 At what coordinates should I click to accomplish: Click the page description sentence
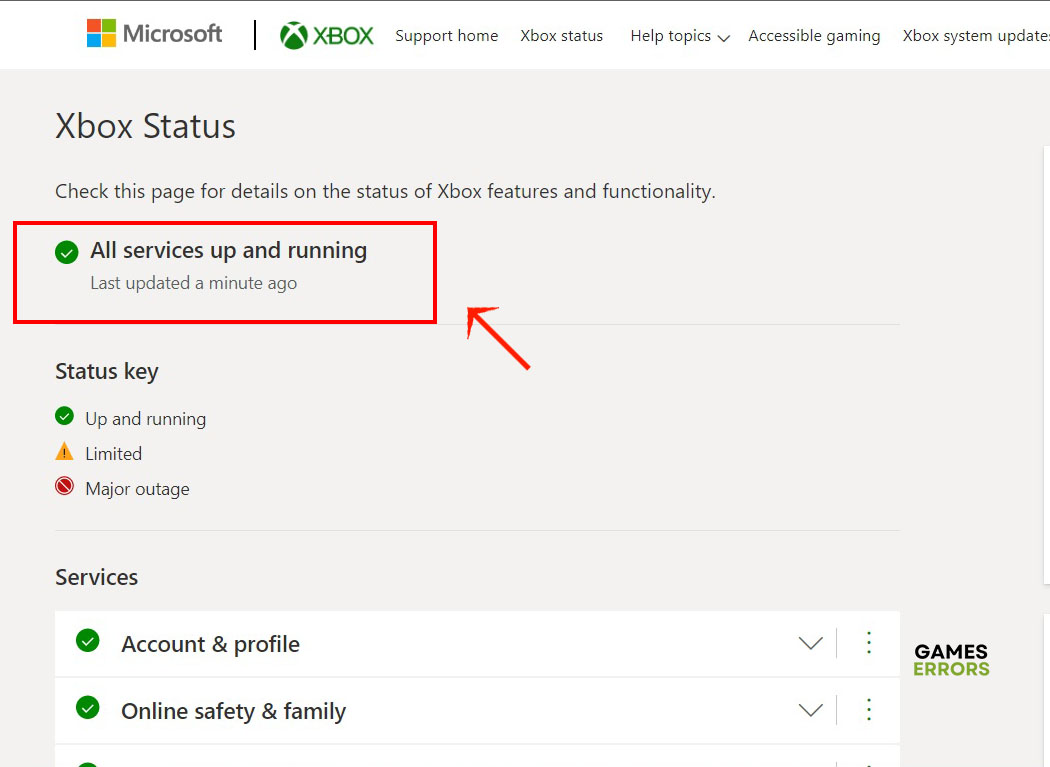pyautogui.click(x=385, y=192)
